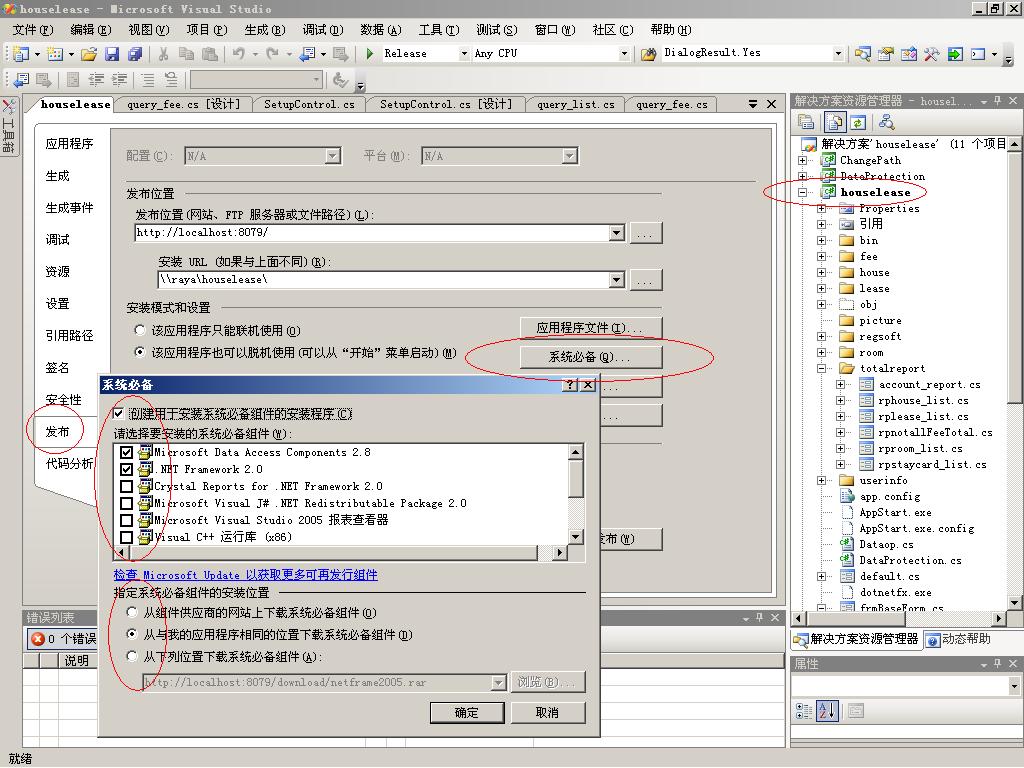Screen dimensions: 1024x768
Task: Click the 发布位置 URL input field
Action: click(x=372, y=232)
